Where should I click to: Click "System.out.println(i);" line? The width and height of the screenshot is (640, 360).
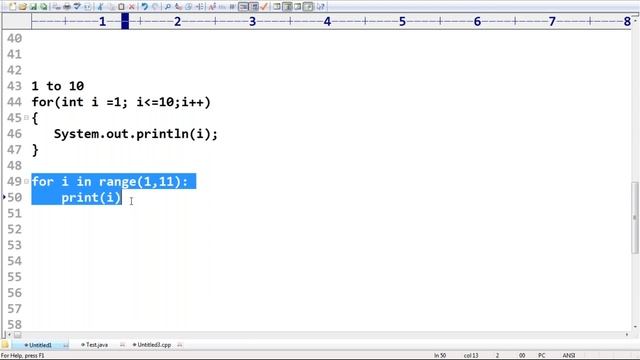[x=136, y=134]
